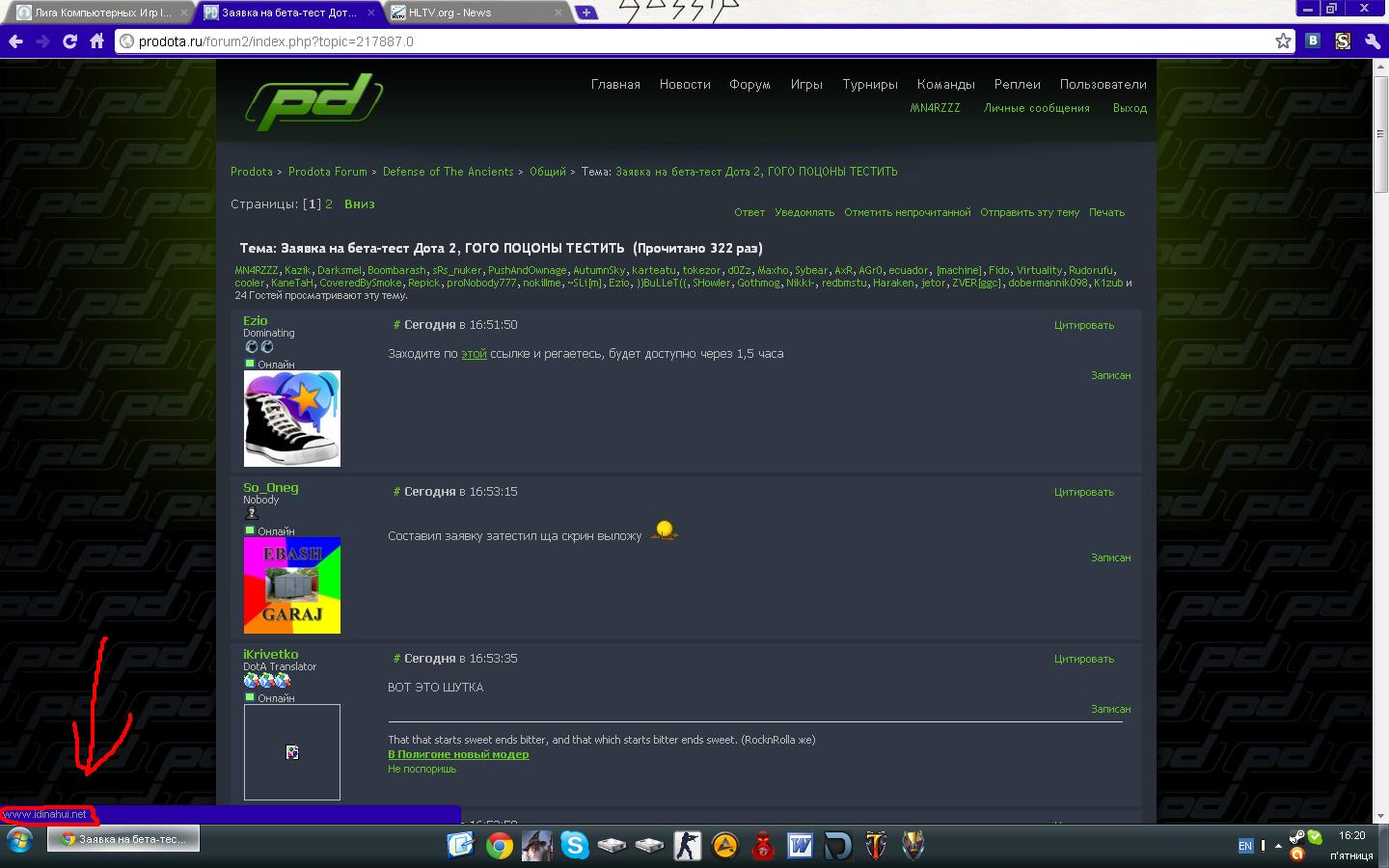Click the Ответ reply link
Viewport: 1389px width, 868px height.
tap(749, 212)
